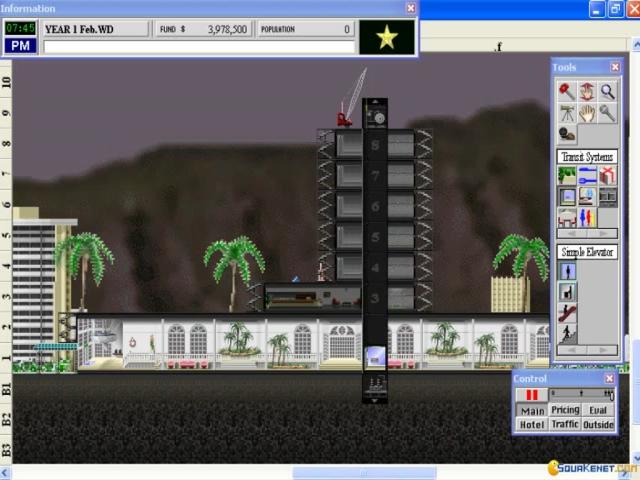Click the room on floor 3 left of the elevator

click(x=313, y=297)
